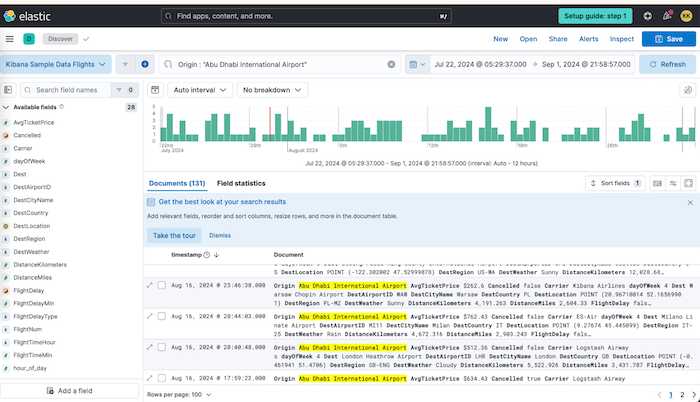The height and width of the screenshot is (402, 700).
Task: Open the filter options menu
Action: [125, 64]
